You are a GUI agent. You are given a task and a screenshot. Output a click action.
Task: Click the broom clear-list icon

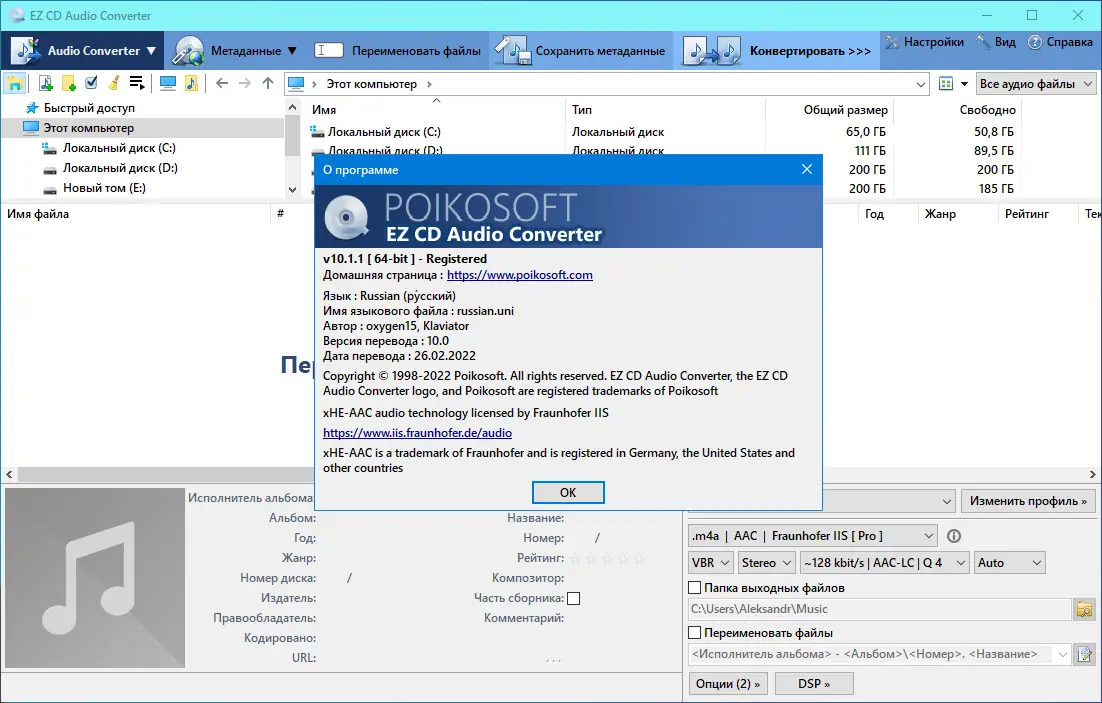coord(113,84)
